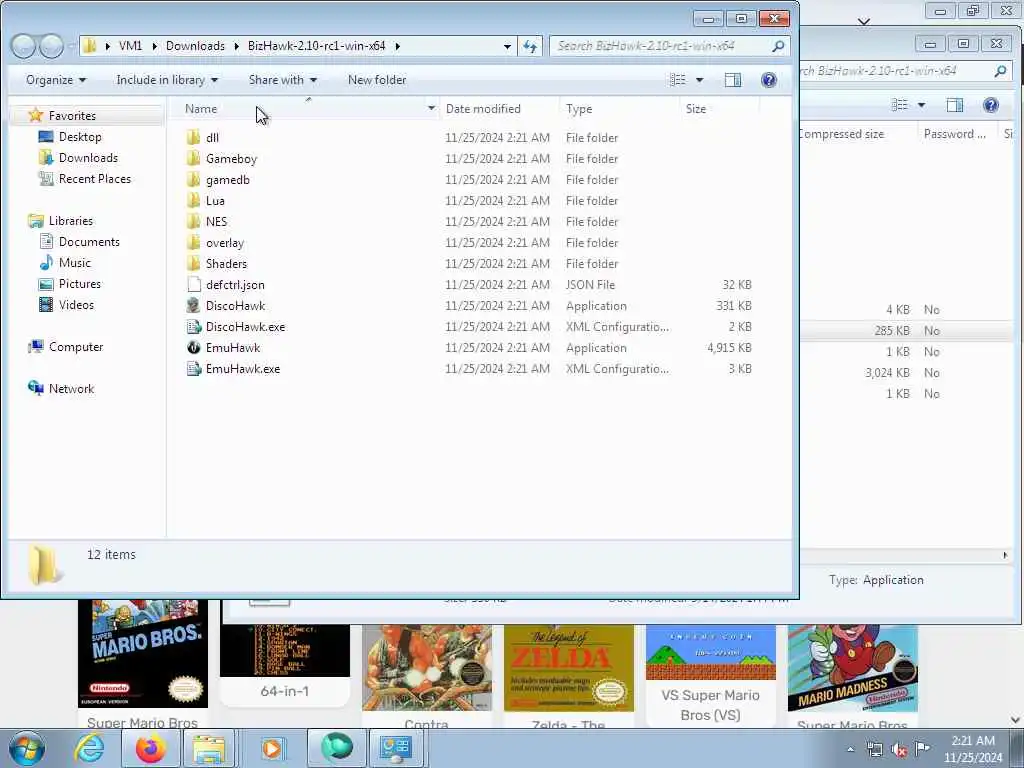1024x768 pixels.
Task: Show hidden tray icons arrow
Action: click(850, 750)
